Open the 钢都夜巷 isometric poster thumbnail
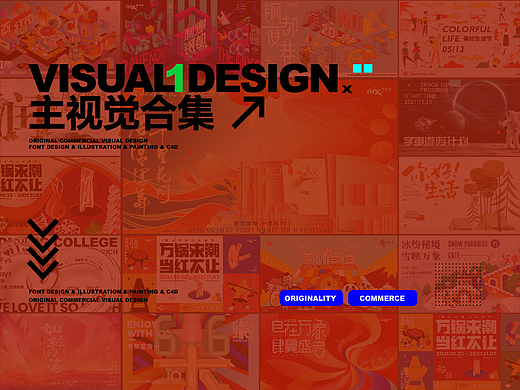This screenshot has width=520, height=390. pos(329,39)
